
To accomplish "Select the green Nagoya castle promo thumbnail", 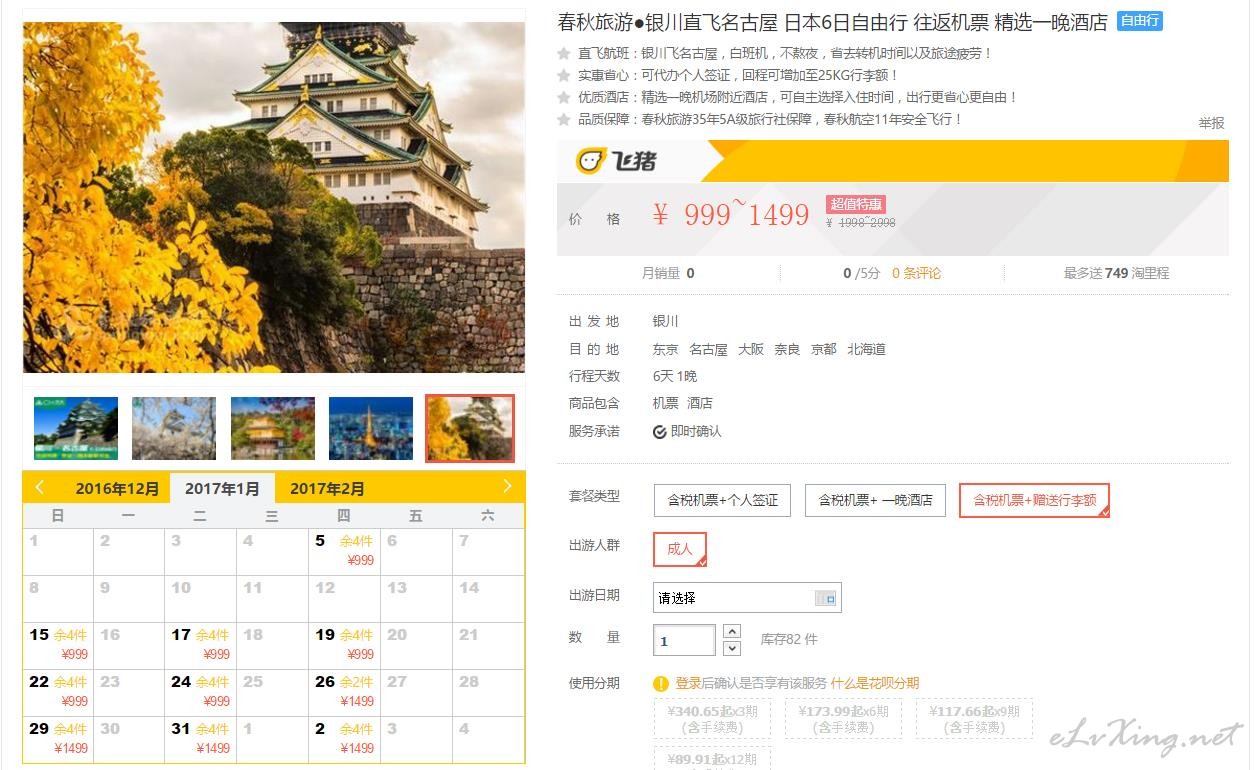I will point(76,428).
